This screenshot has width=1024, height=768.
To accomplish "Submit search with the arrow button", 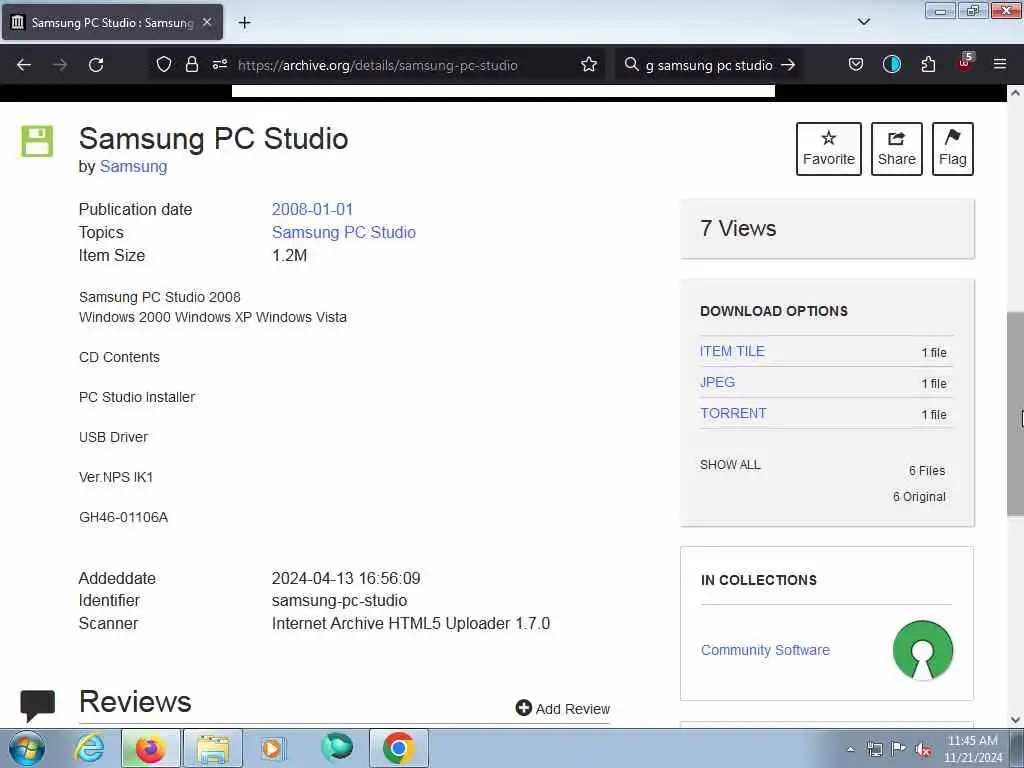I will [x=788, y=65].
